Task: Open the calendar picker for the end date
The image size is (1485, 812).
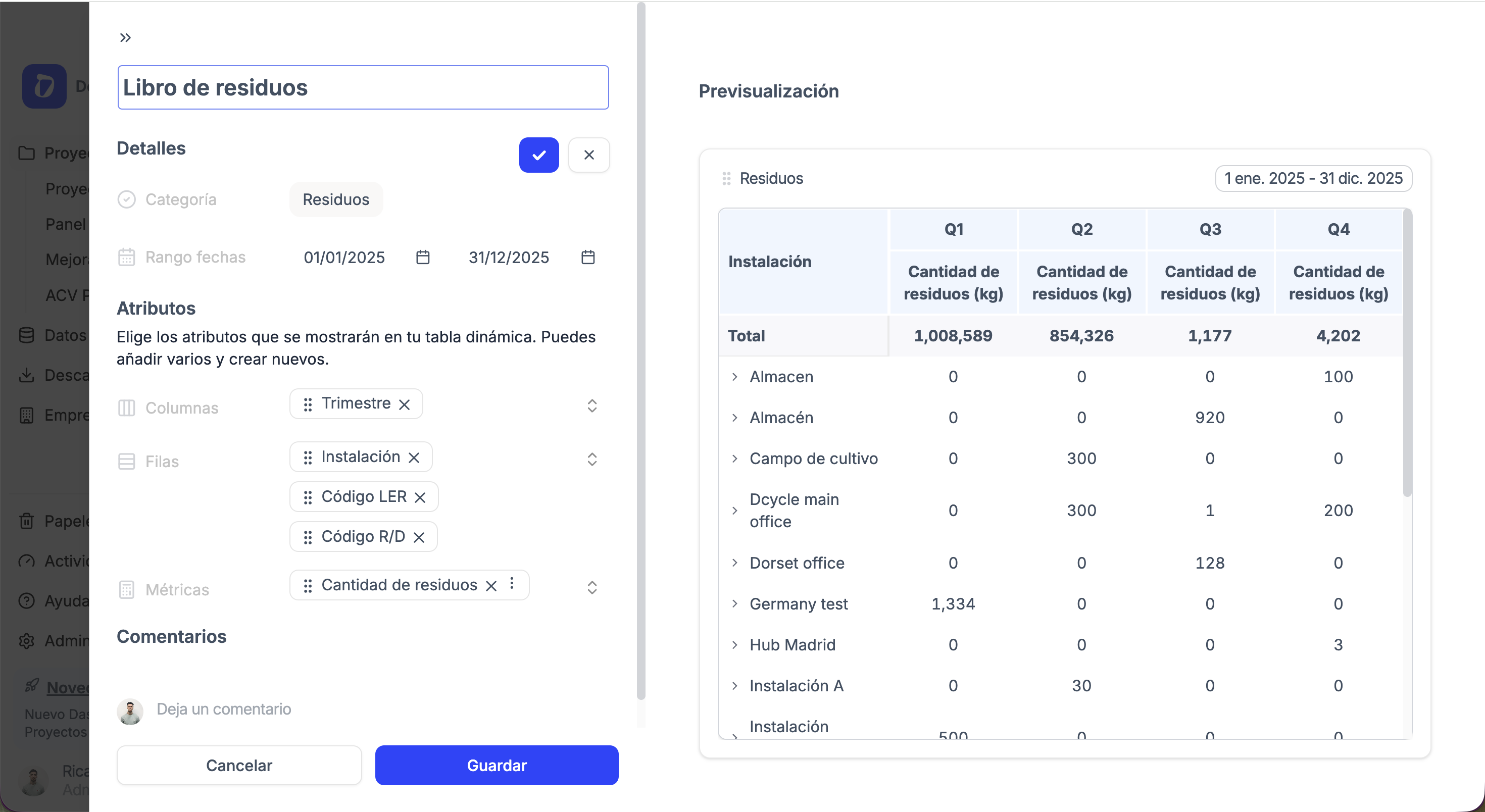Action: click(588, 258)
